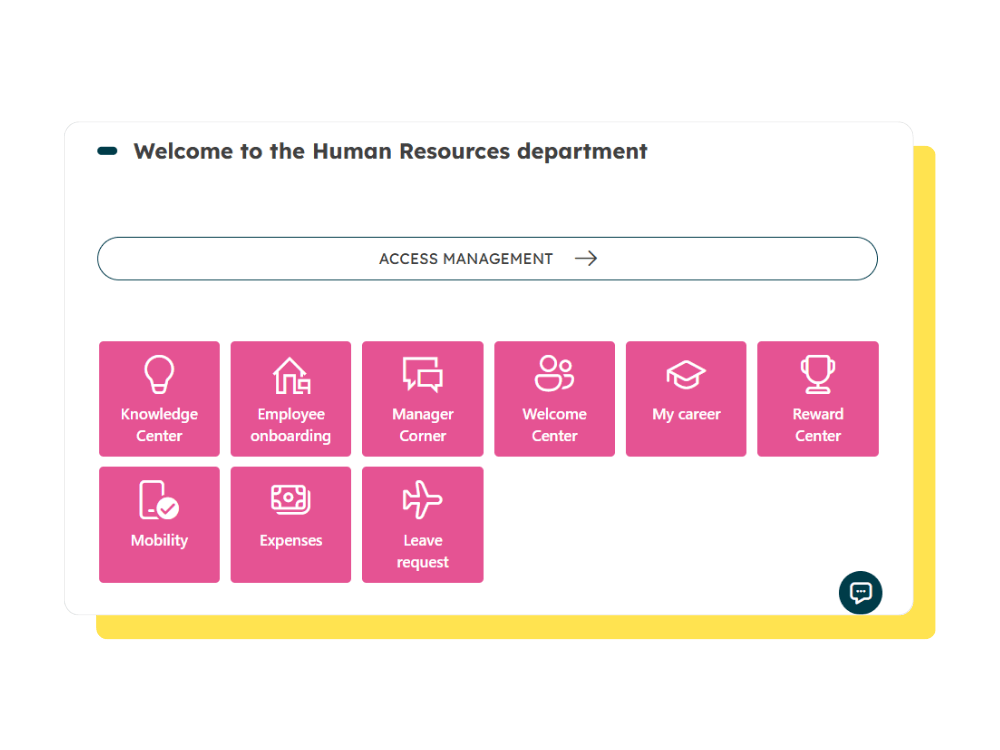Select the "Reward Center" tile label

click(x=817, y=425)
